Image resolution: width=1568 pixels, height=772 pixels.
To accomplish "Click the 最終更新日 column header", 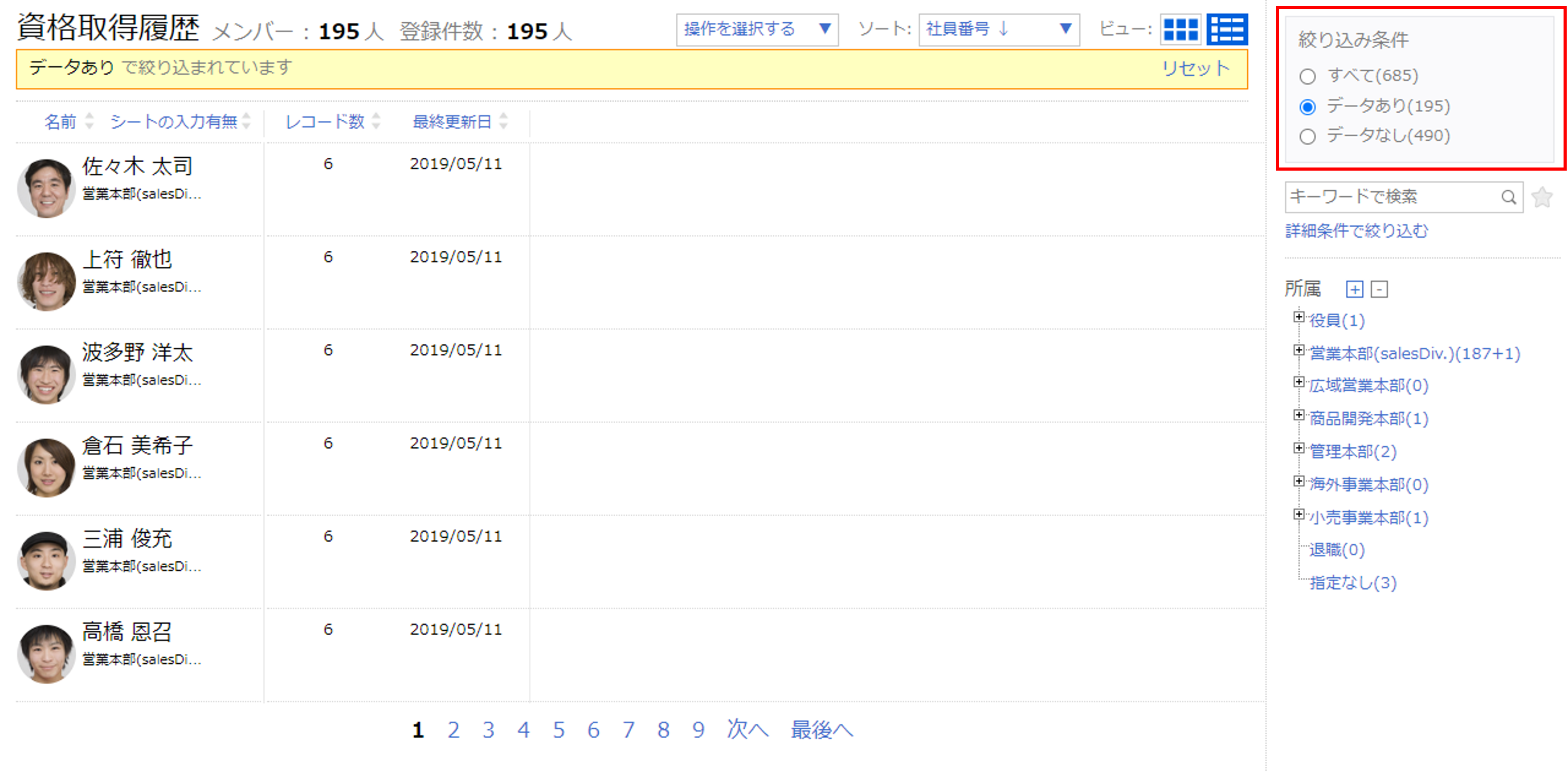I will [x=452, y=122].
